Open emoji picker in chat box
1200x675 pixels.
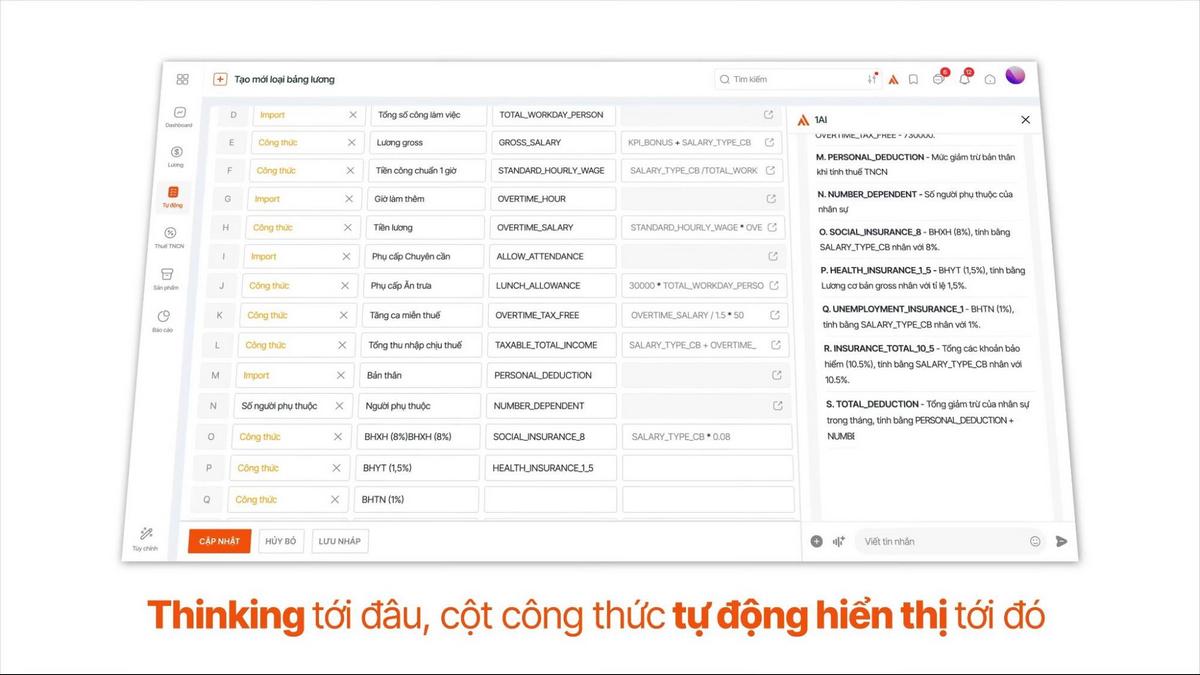coord(1035,541)
